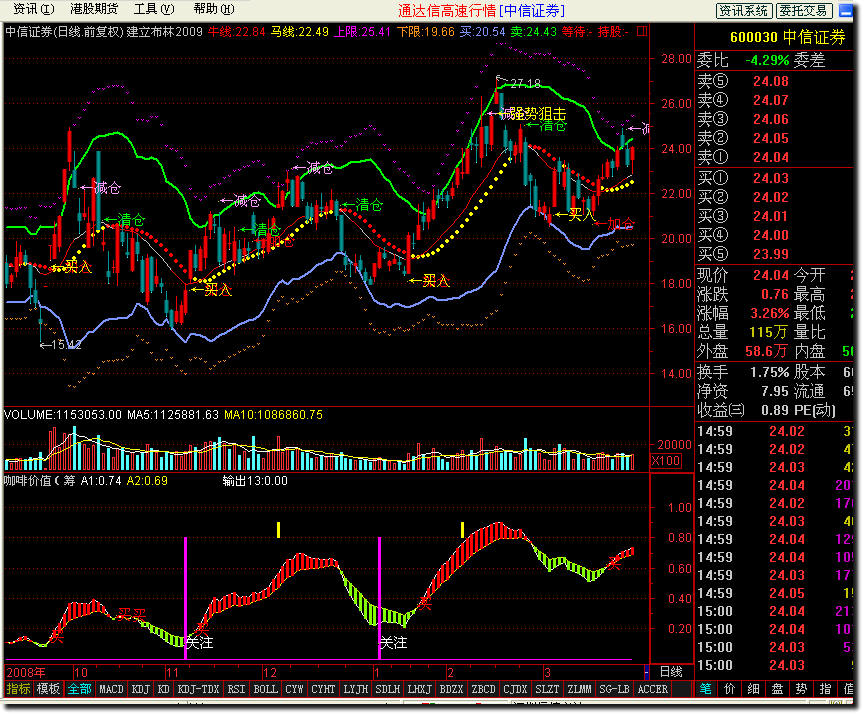Screen dimensions: 865x715
Task: Click the 强势狙击 chart signal label
Action: (x=537, y=113)
